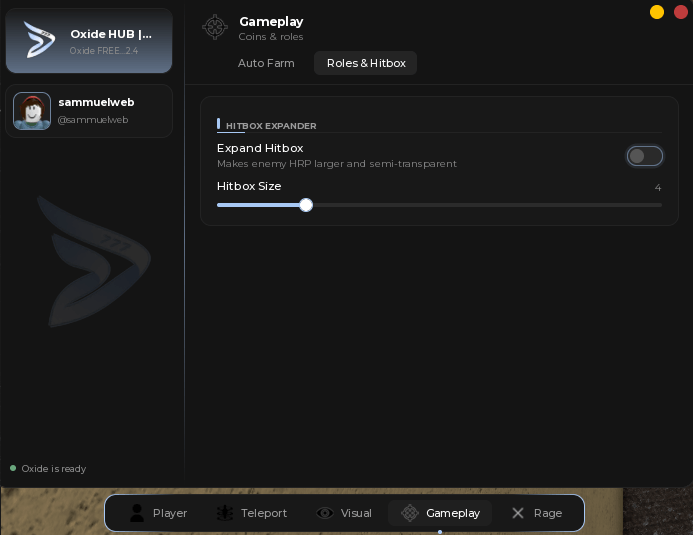Image resolution: width=693 pixels, height=535 pixels.
Task: Click the "Gameplay" header title
Action: pos(271,22)
